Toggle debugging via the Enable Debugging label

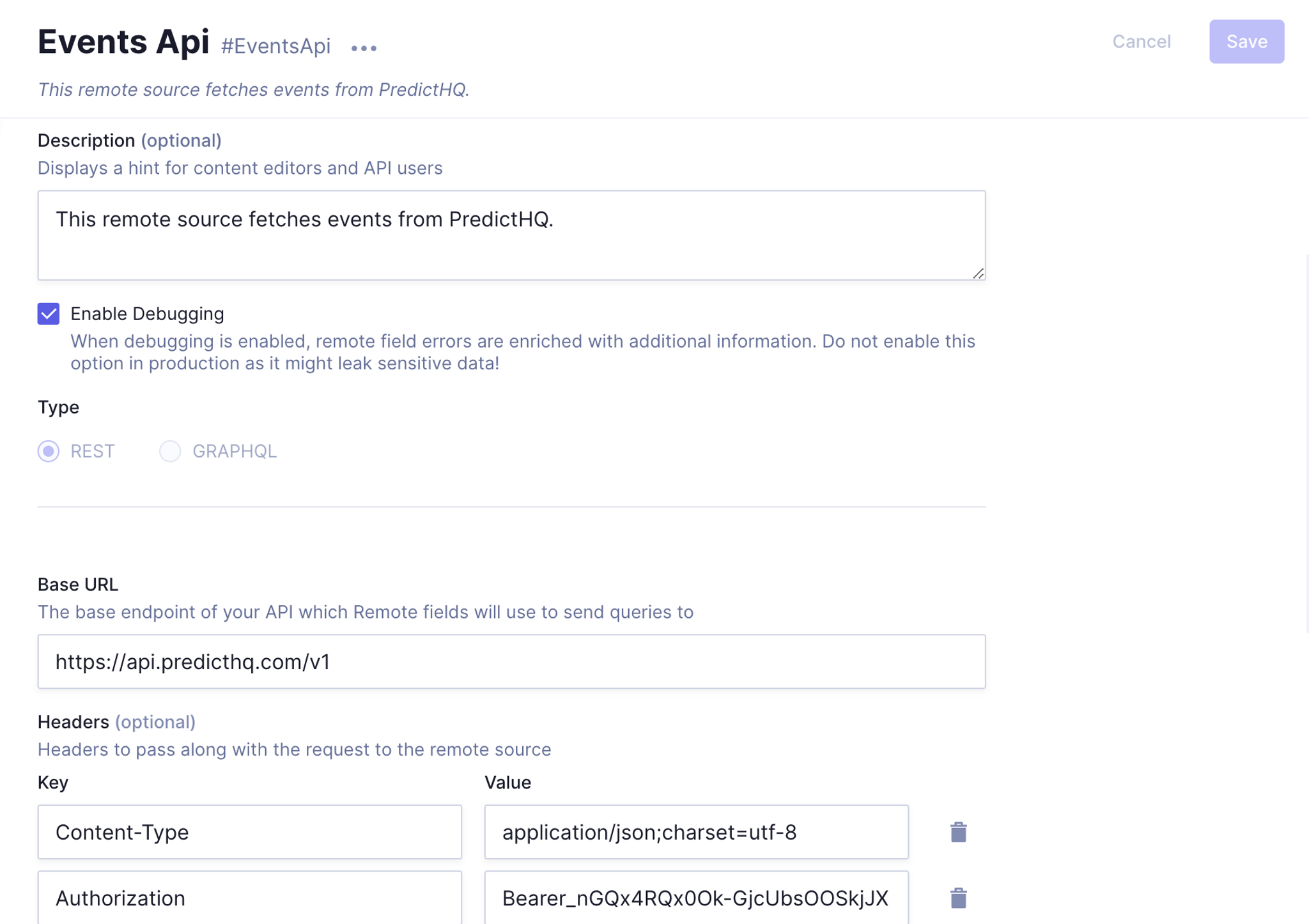(x=147, y=313)
